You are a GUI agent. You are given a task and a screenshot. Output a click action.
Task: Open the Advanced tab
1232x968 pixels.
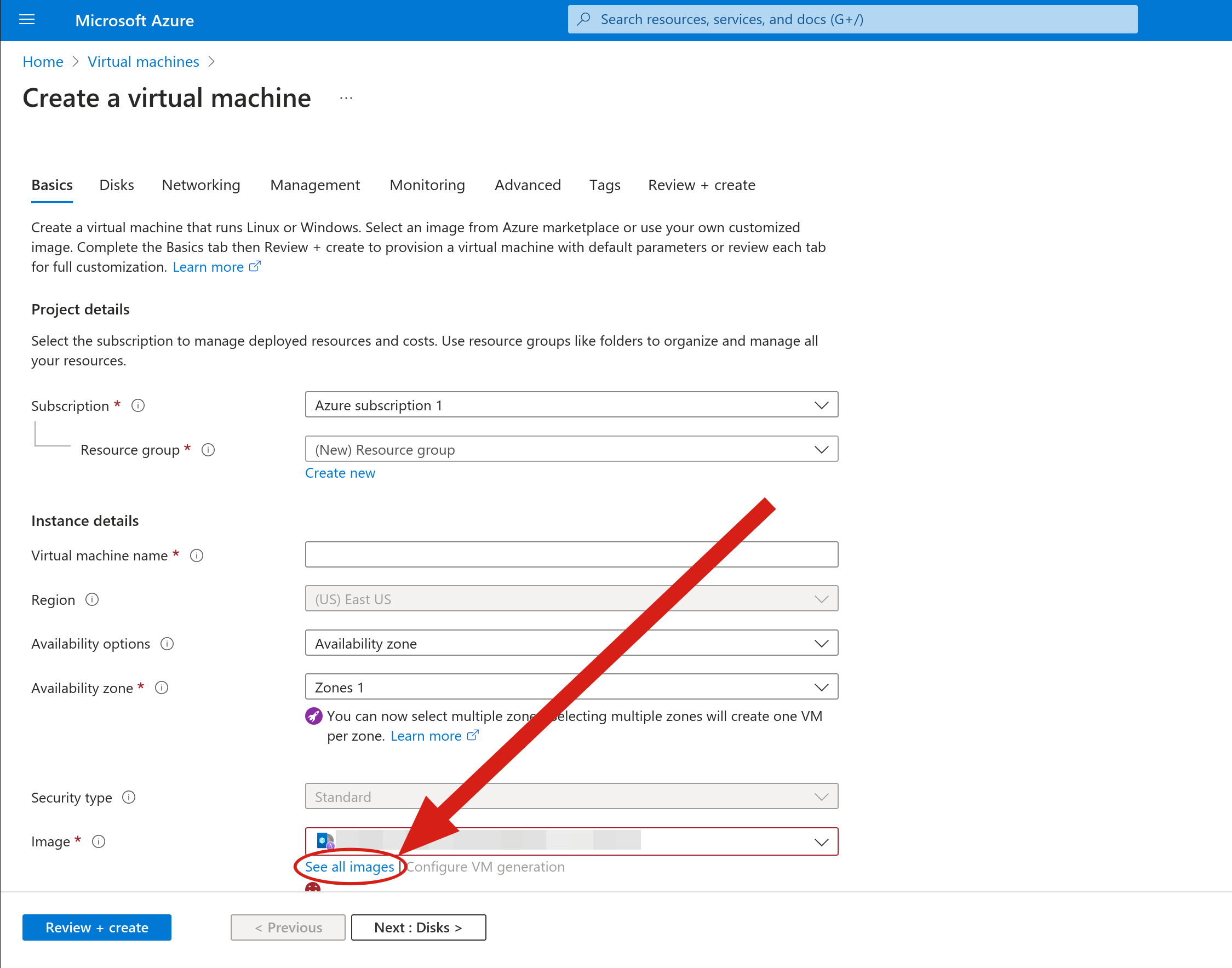tap(528, 185)
